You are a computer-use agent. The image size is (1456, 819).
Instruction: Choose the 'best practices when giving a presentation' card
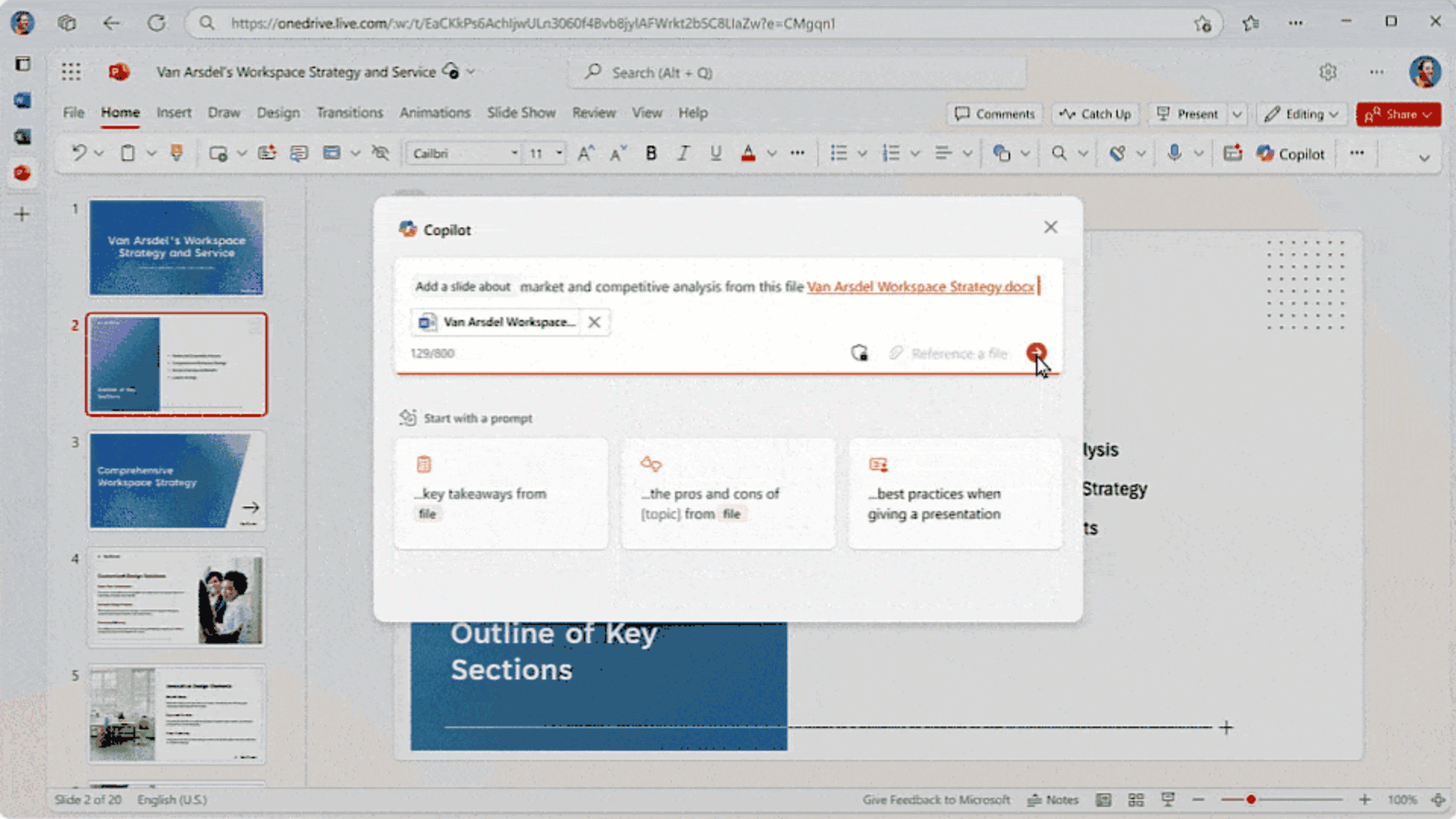tap(955, 493)
